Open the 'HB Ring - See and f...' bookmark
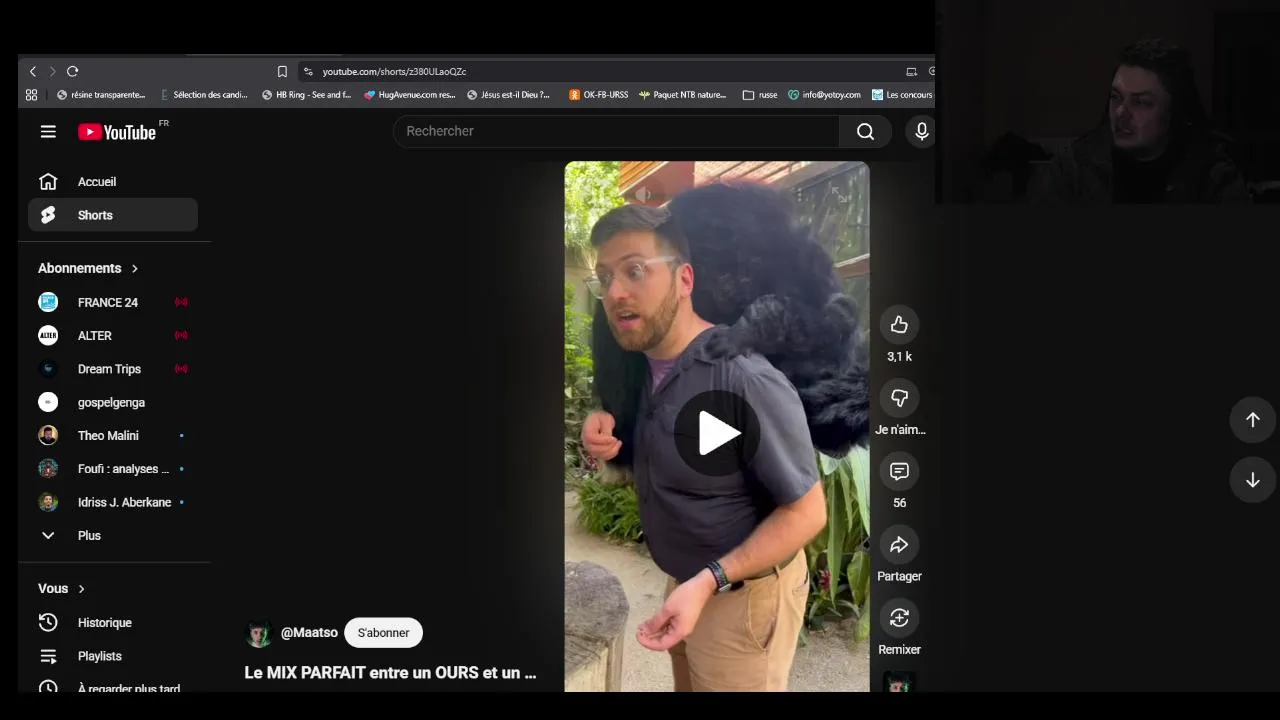Viewport: 1280px width, 720px height. click(306, 95)
